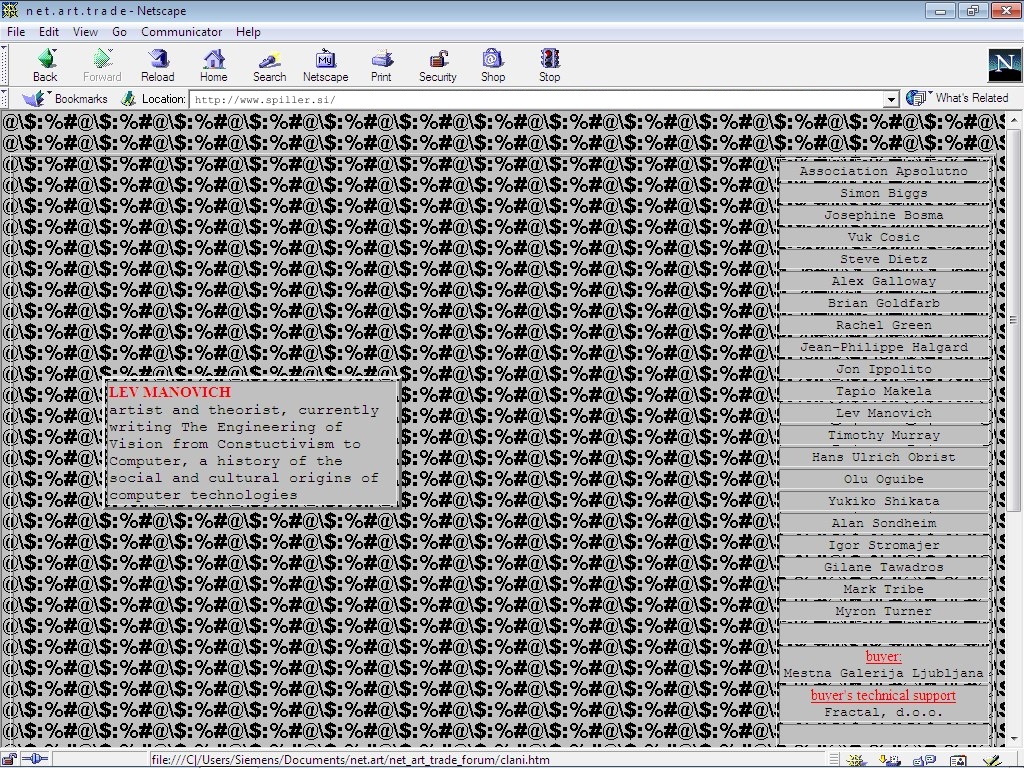Screen dimensions: 1024x768
Task: Click inside the Location URL field
Action: coord(536,99)
